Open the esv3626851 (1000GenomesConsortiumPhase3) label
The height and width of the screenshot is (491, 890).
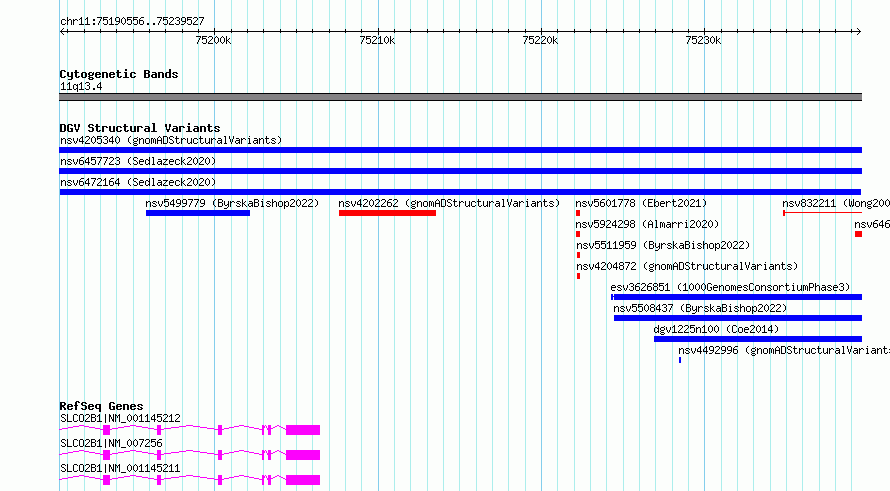[x=731, y=287]
